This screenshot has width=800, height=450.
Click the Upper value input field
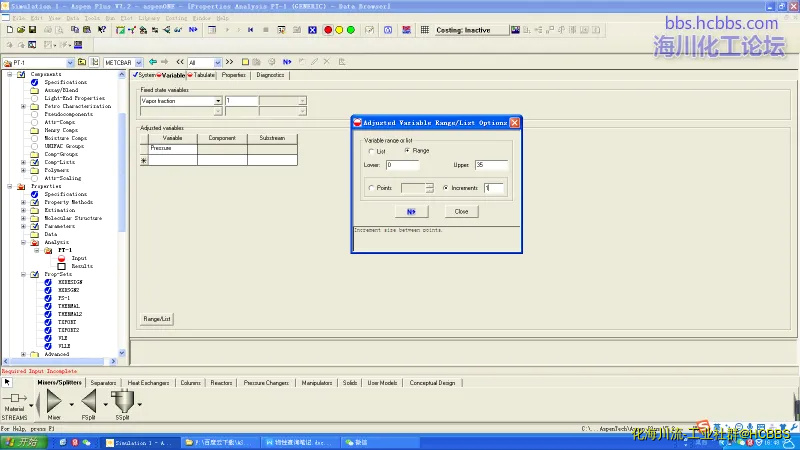click(x=491, y=165)
